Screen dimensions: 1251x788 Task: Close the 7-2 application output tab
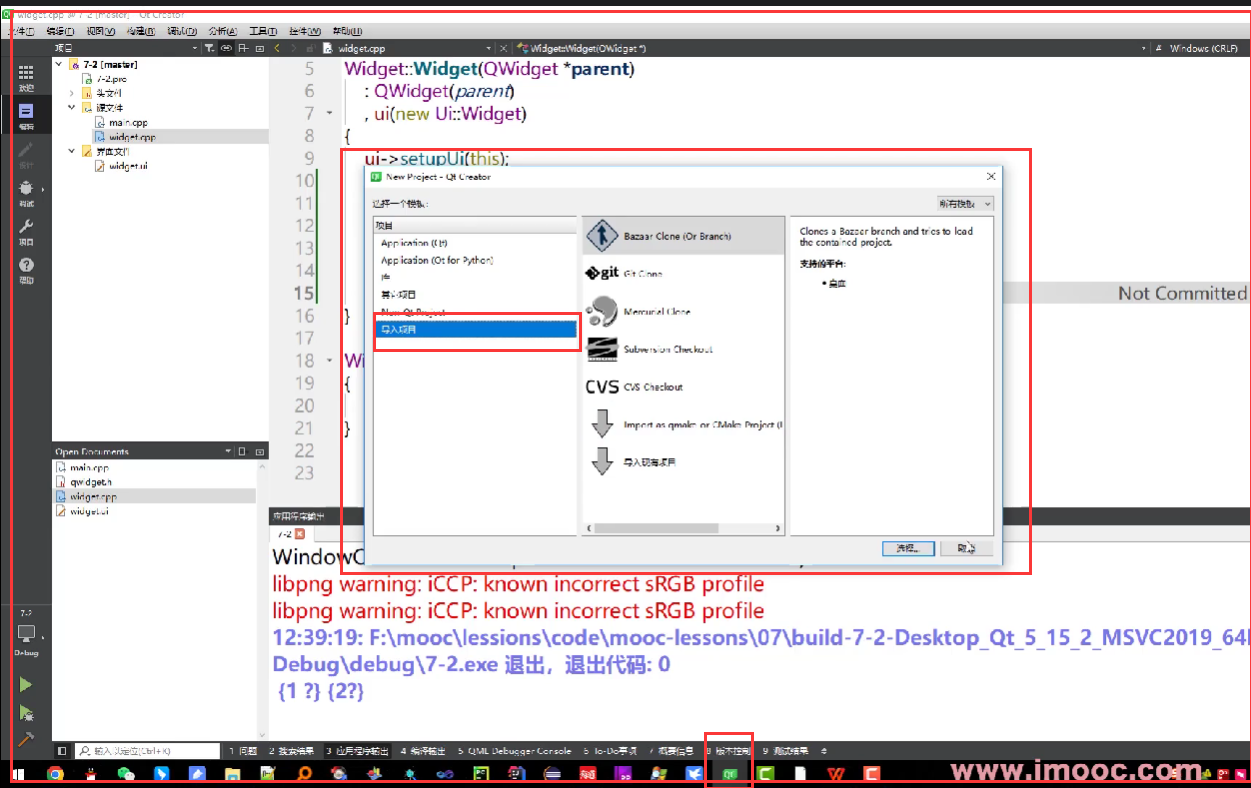coord(299,535)
